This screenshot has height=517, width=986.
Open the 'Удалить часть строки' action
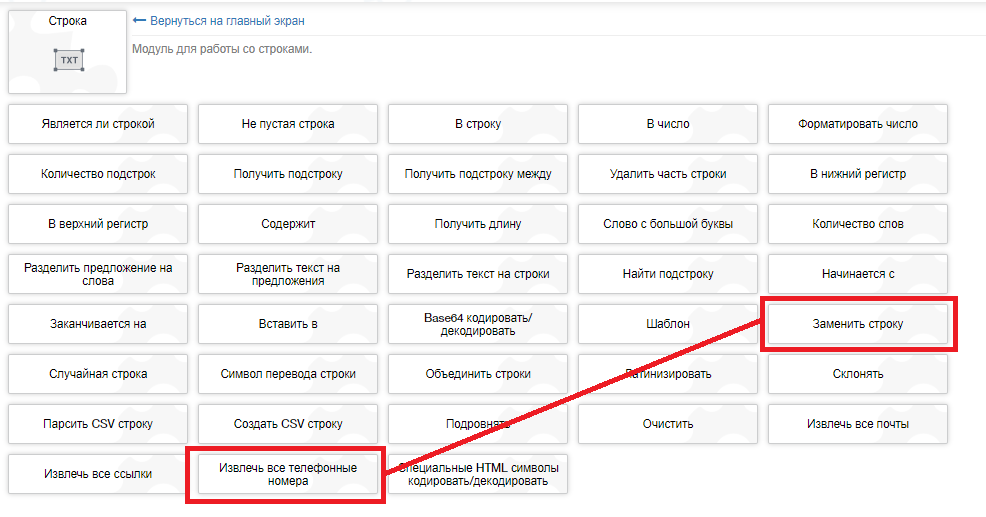[x=668, y=174]
